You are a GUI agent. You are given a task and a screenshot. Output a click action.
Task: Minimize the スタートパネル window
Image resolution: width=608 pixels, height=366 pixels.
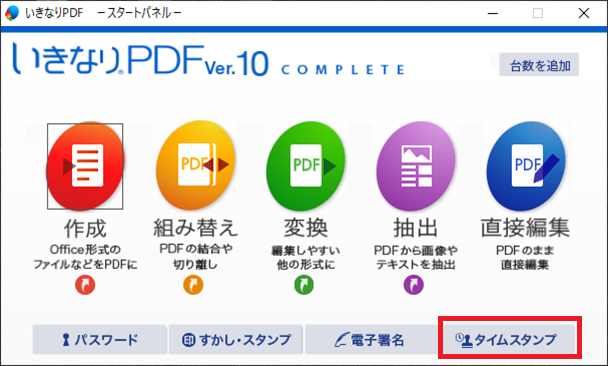coord(493,13)
